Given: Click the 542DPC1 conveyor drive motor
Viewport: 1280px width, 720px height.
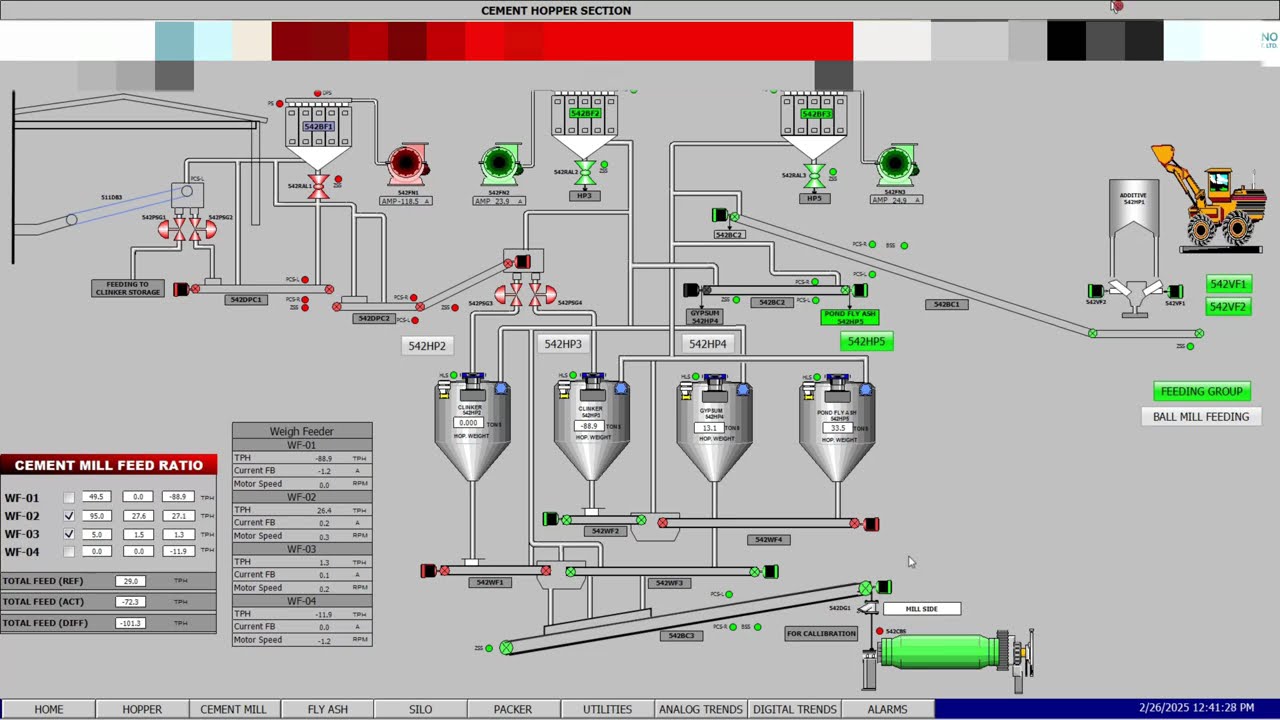Looking at the screenshot, I should point(181,289).
